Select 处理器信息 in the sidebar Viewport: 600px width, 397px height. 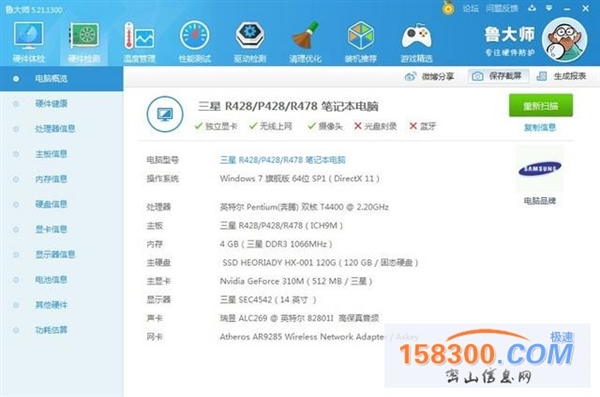(55, 129)
